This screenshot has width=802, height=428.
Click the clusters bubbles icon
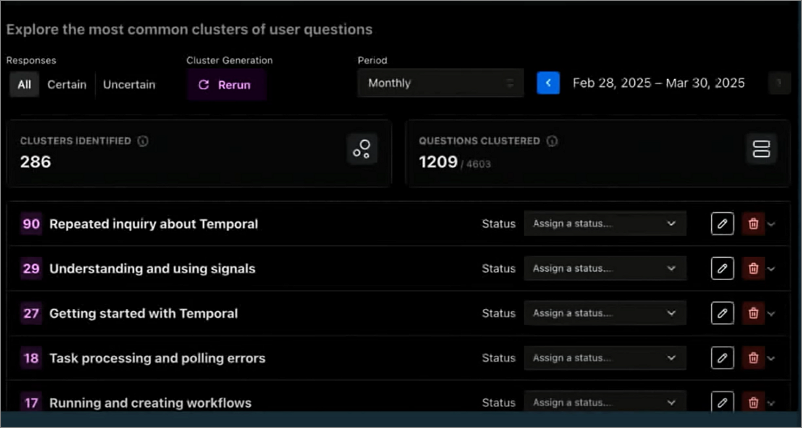coord(362,149)
